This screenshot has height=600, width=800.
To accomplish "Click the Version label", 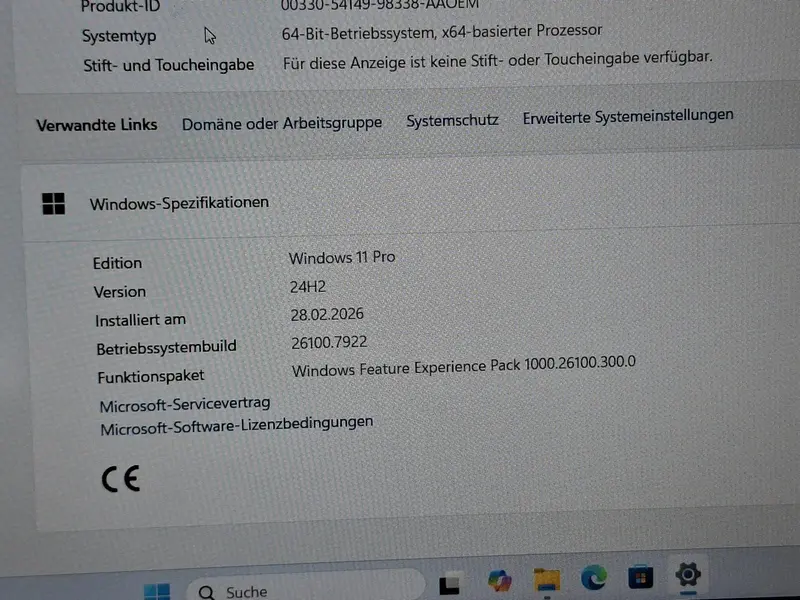I will [119, 292].
